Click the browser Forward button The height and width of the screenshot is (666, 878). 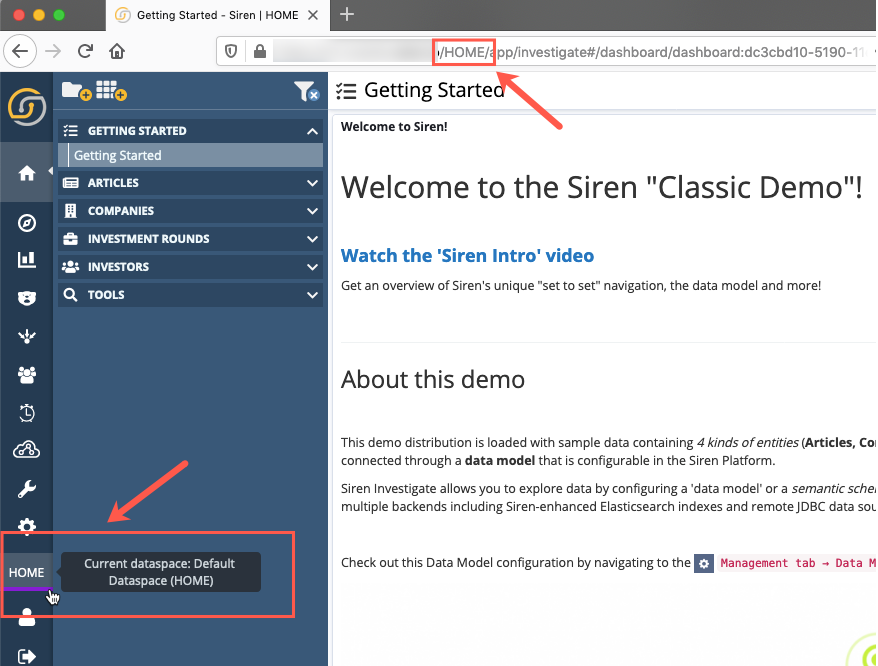53,52
